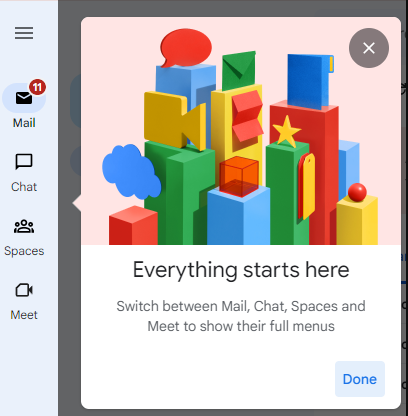Image resolution: width=408 pixels, height=416 pixels.
Task: Open the hamburger main menu
Action: (x=24, y=33)
